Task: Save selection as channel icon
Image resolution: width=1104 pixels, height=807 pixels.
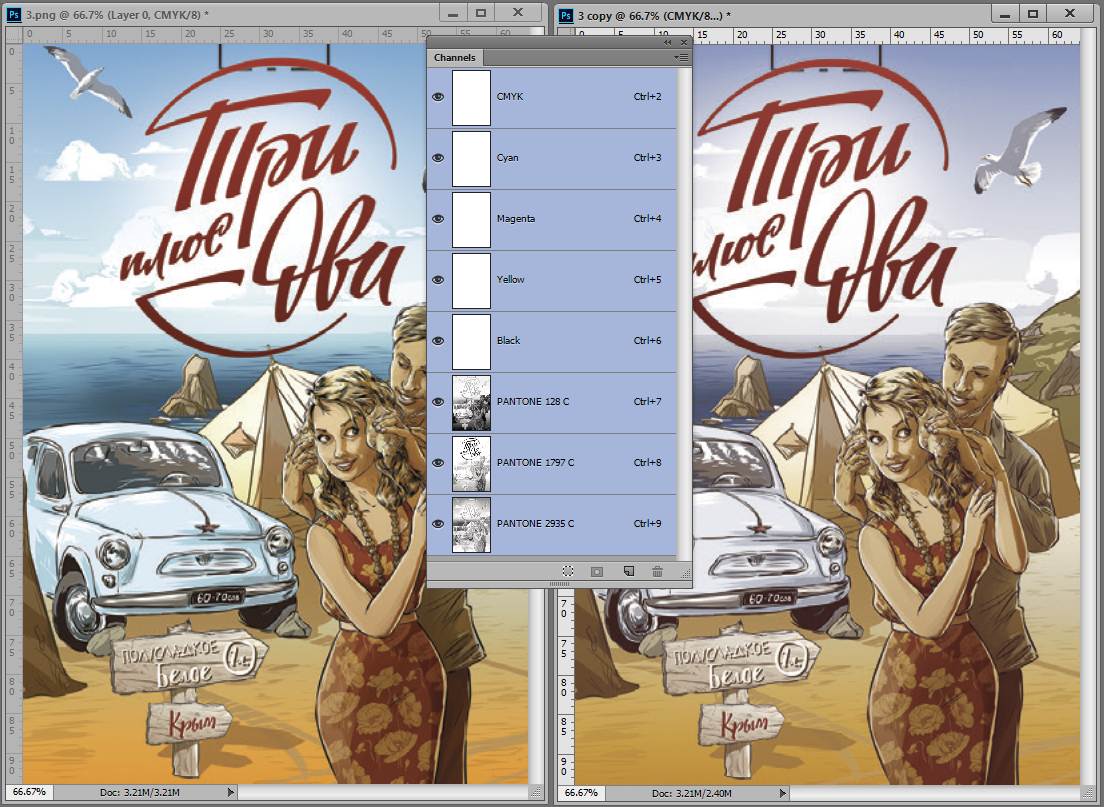Action: [596, 571]
